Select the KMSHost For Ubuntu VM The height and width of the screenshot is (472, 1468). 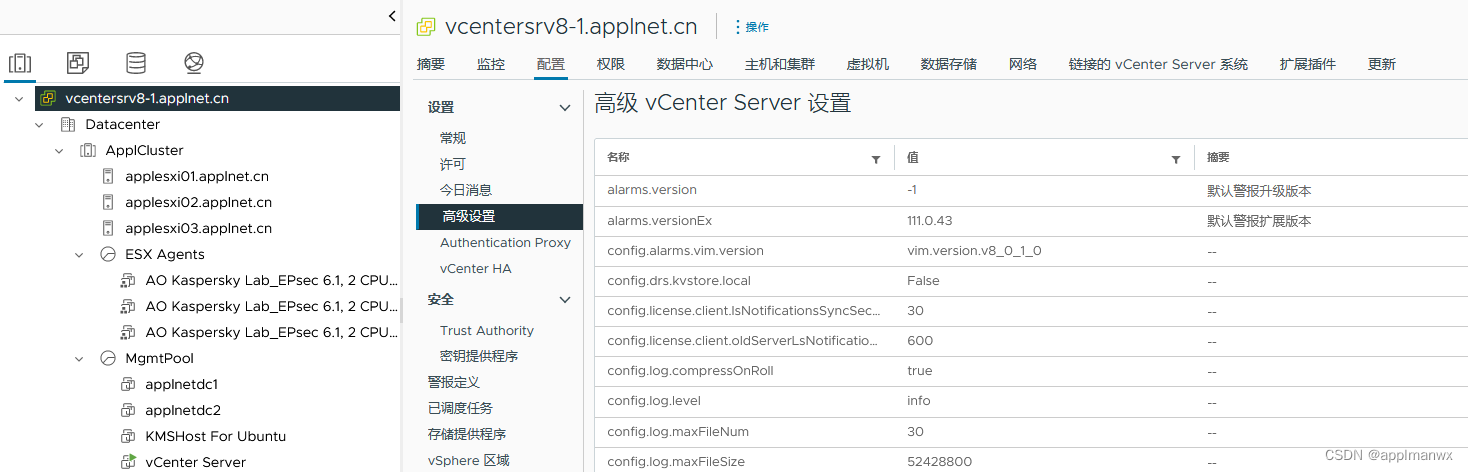click(215, 437)
